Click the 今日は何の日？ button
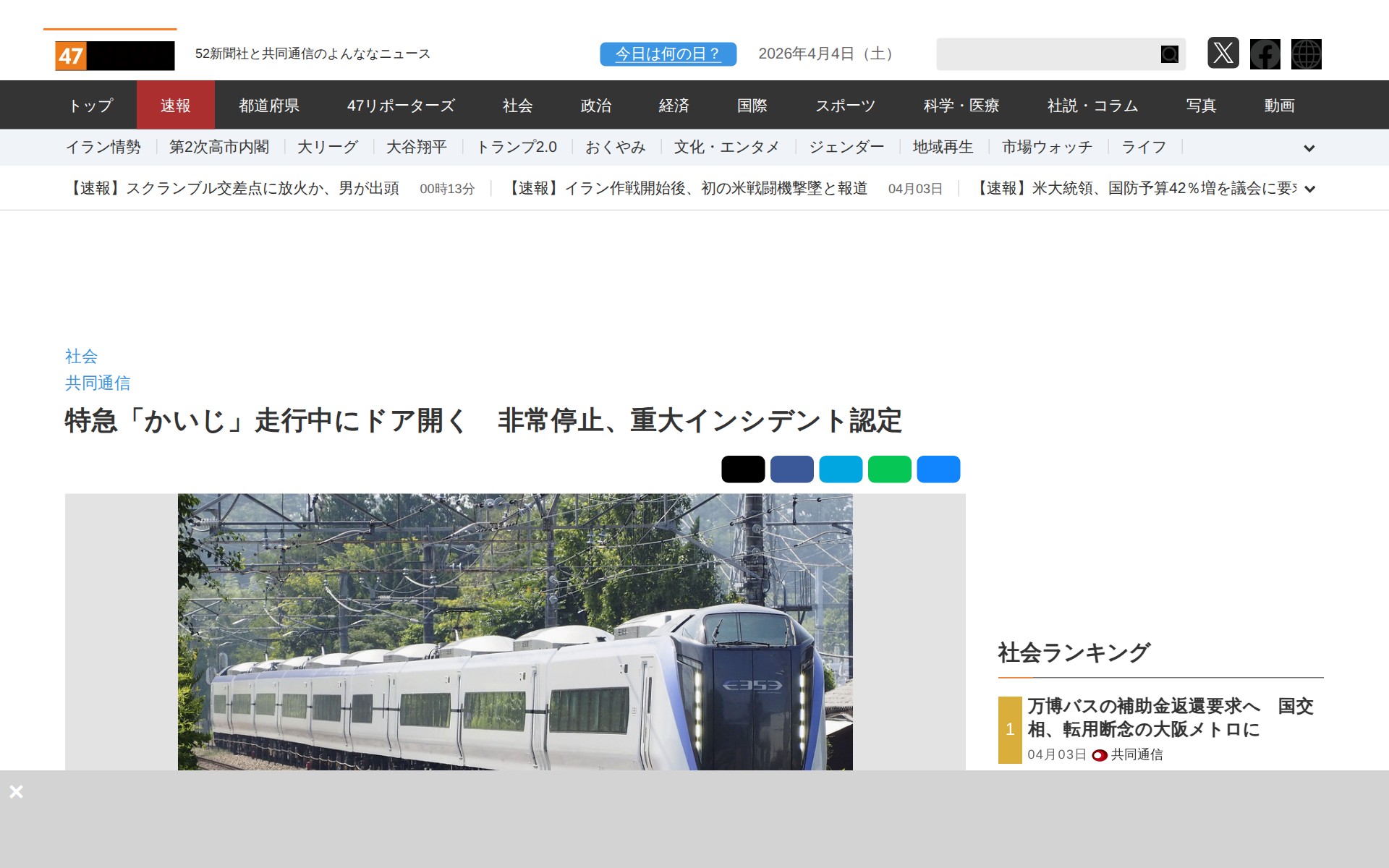 [667, 54]
